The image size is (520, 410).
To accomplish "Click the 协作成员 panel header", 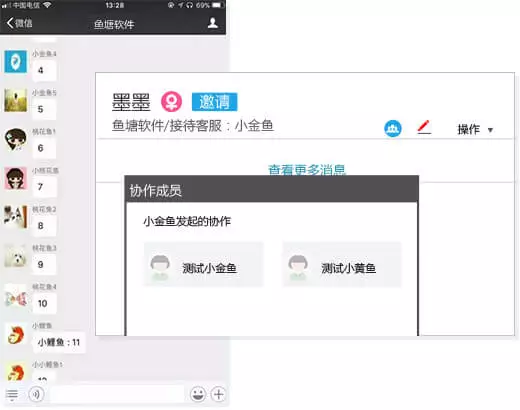I will (x=272, y=190).
